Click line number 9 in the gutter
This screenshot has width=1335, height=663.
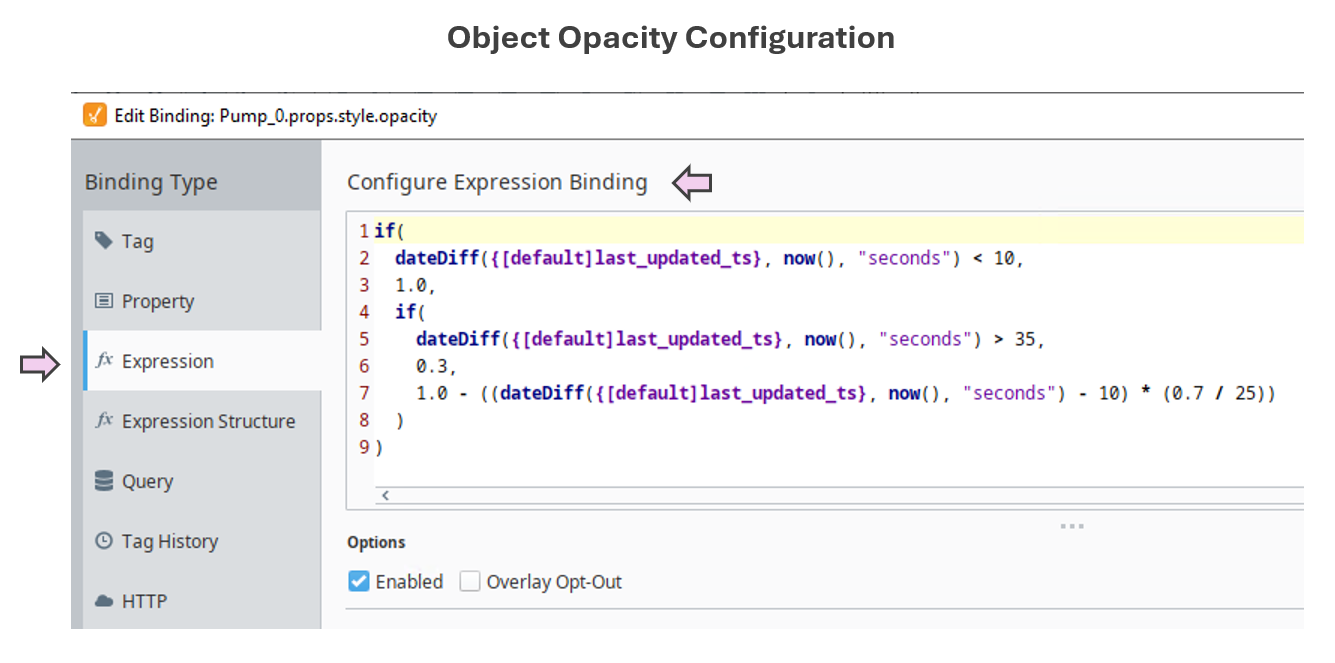point(365,446)
